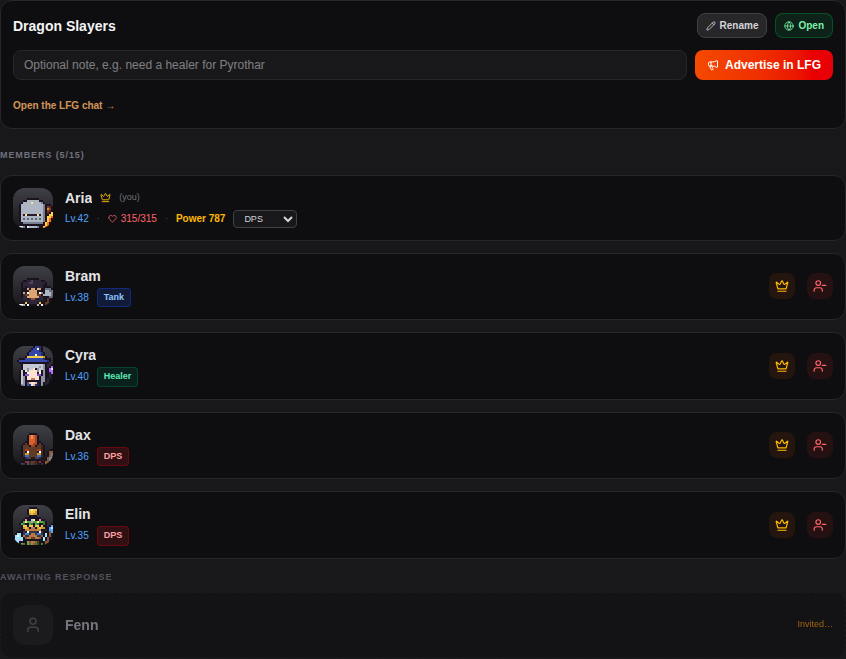
Task: Click Fenn's placeholder avatar icon
Action: 33,625
